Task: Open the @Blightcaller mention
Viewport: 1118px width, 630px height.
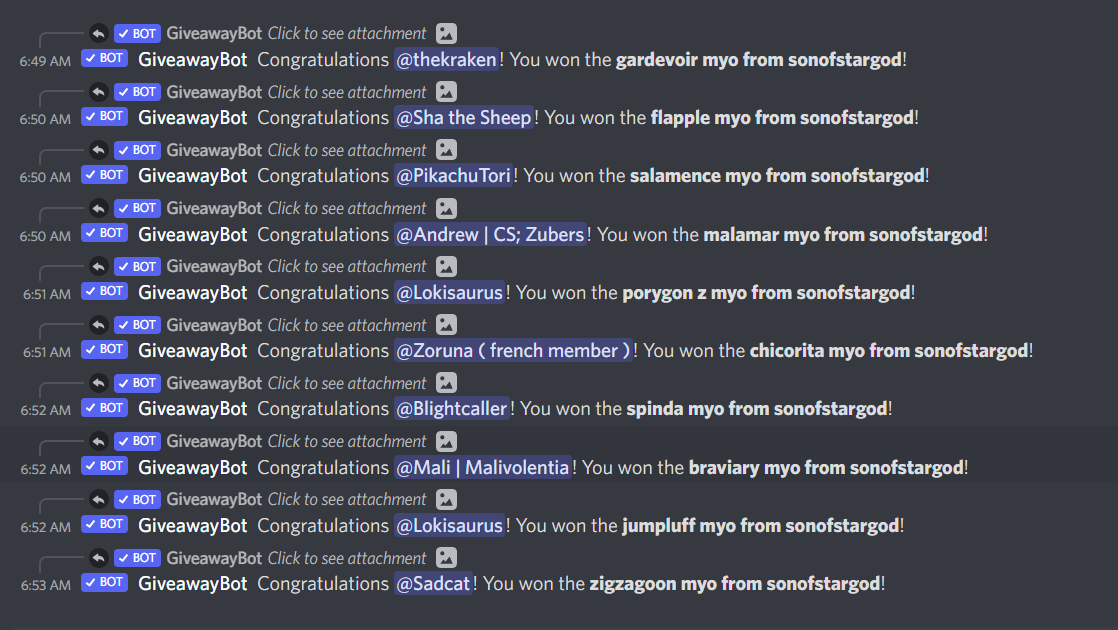Action: click(x=452, y=409)
